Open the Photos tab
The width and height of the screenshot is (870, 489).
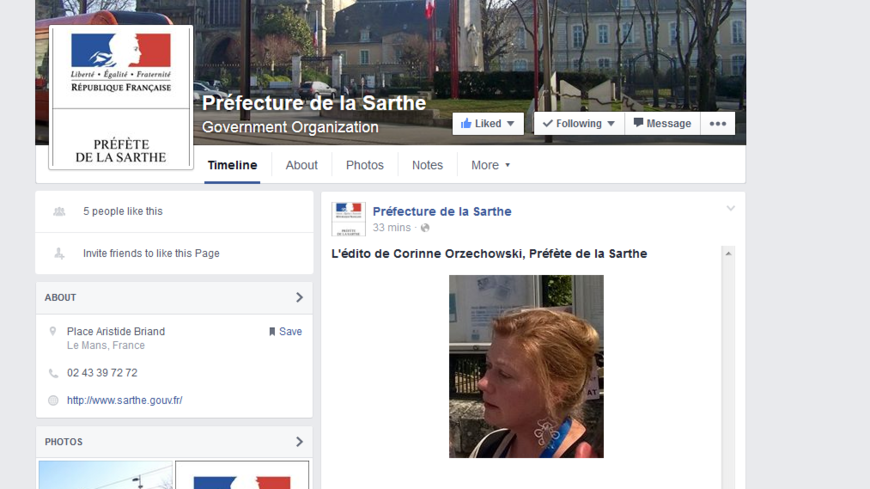[365, 165]
